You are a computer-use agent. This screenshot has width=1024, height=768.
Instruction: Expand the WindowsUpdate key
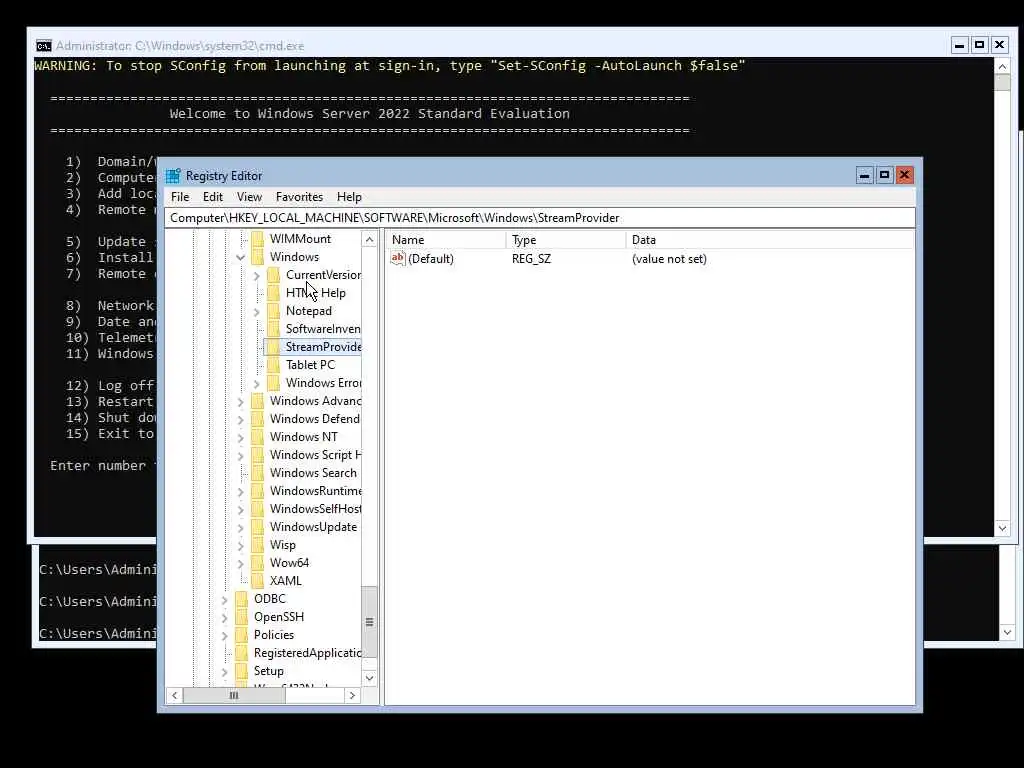240,527
